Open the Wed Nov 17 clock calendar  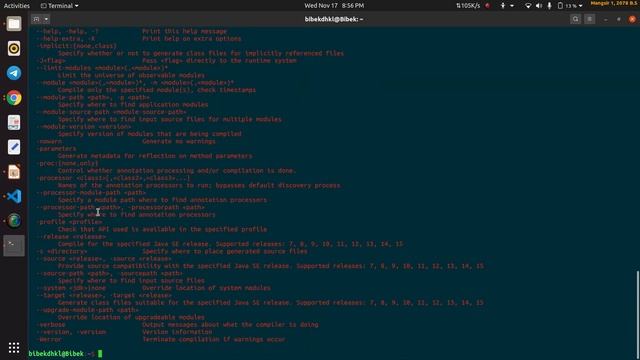tap(334, 6)
